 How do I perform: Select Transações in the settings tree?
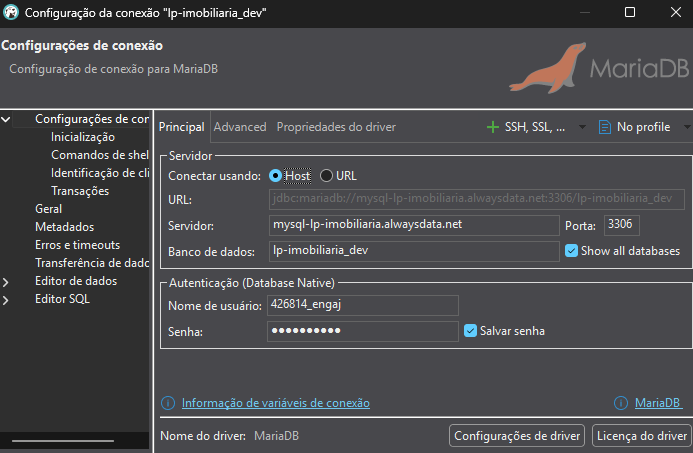pyautogui.click(x=80, y=191)
